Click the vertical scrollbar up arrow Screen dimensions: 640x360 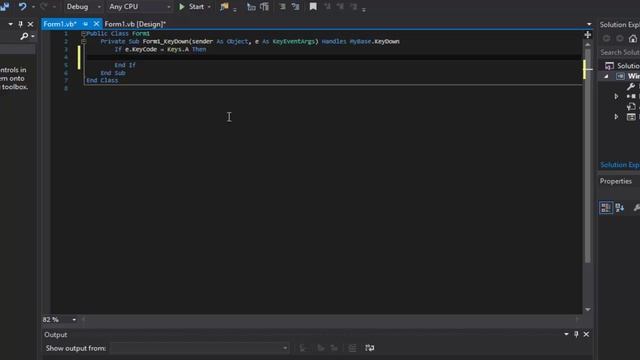click(x=588, y=44)
